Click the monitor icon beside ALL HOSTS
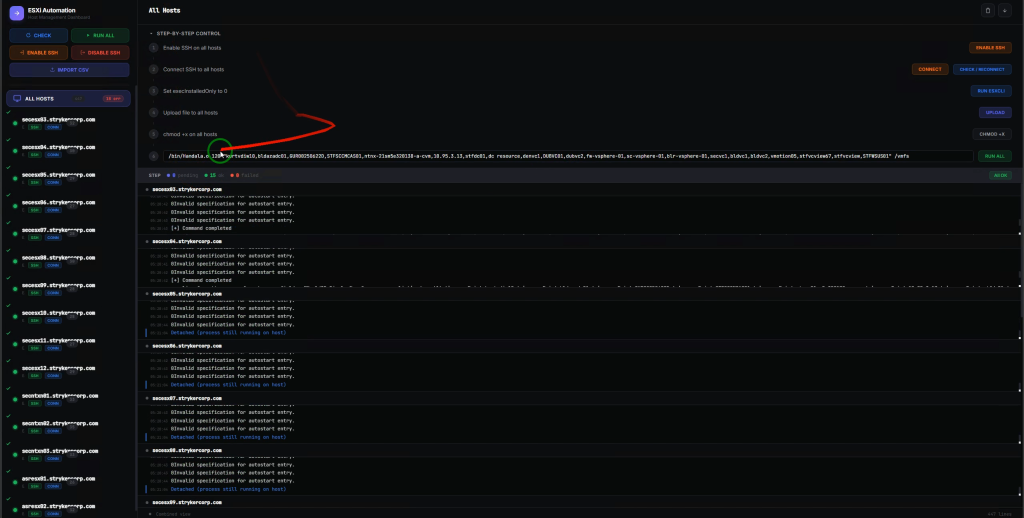 coord(16,99)
